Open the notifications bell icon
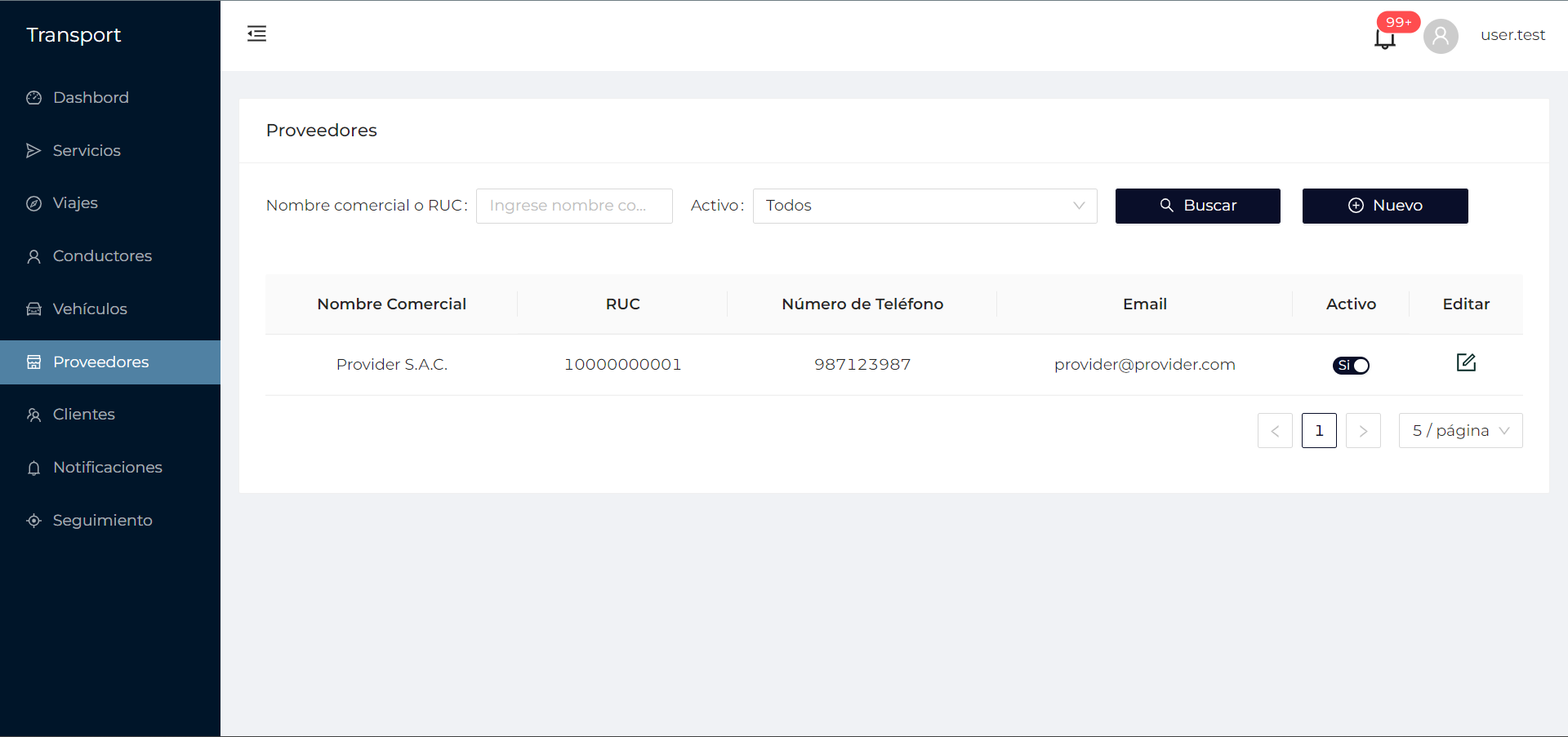The width and height of the screenshot is (1568, 737). pos(1384,38)
